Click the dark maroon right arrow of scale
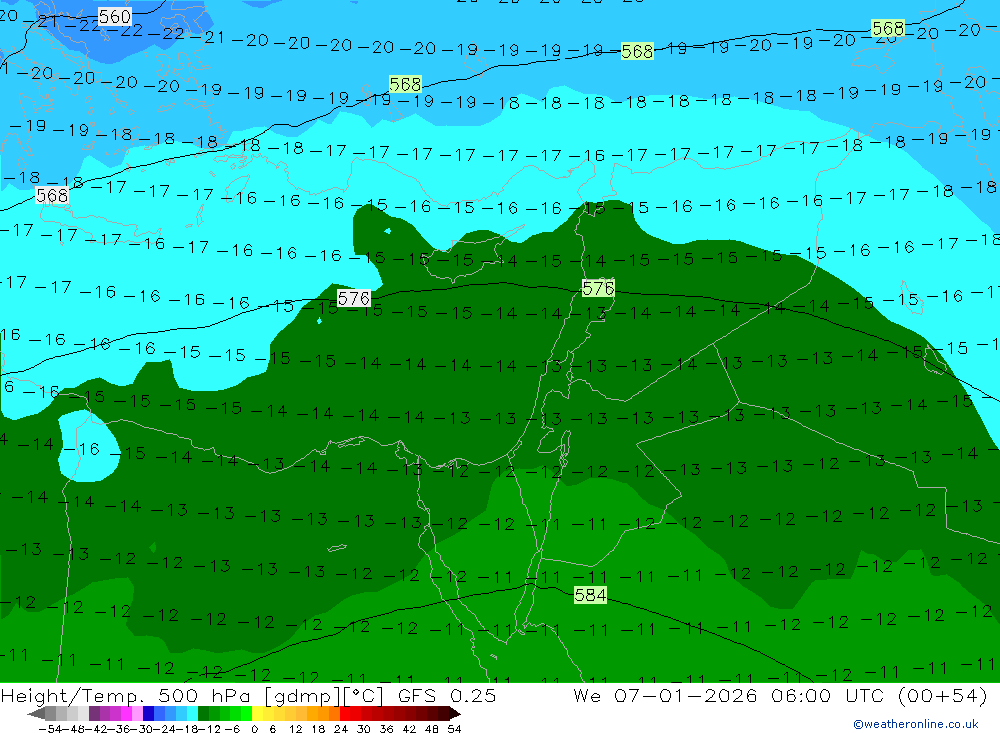The image size is (1000, 733). 455,713
